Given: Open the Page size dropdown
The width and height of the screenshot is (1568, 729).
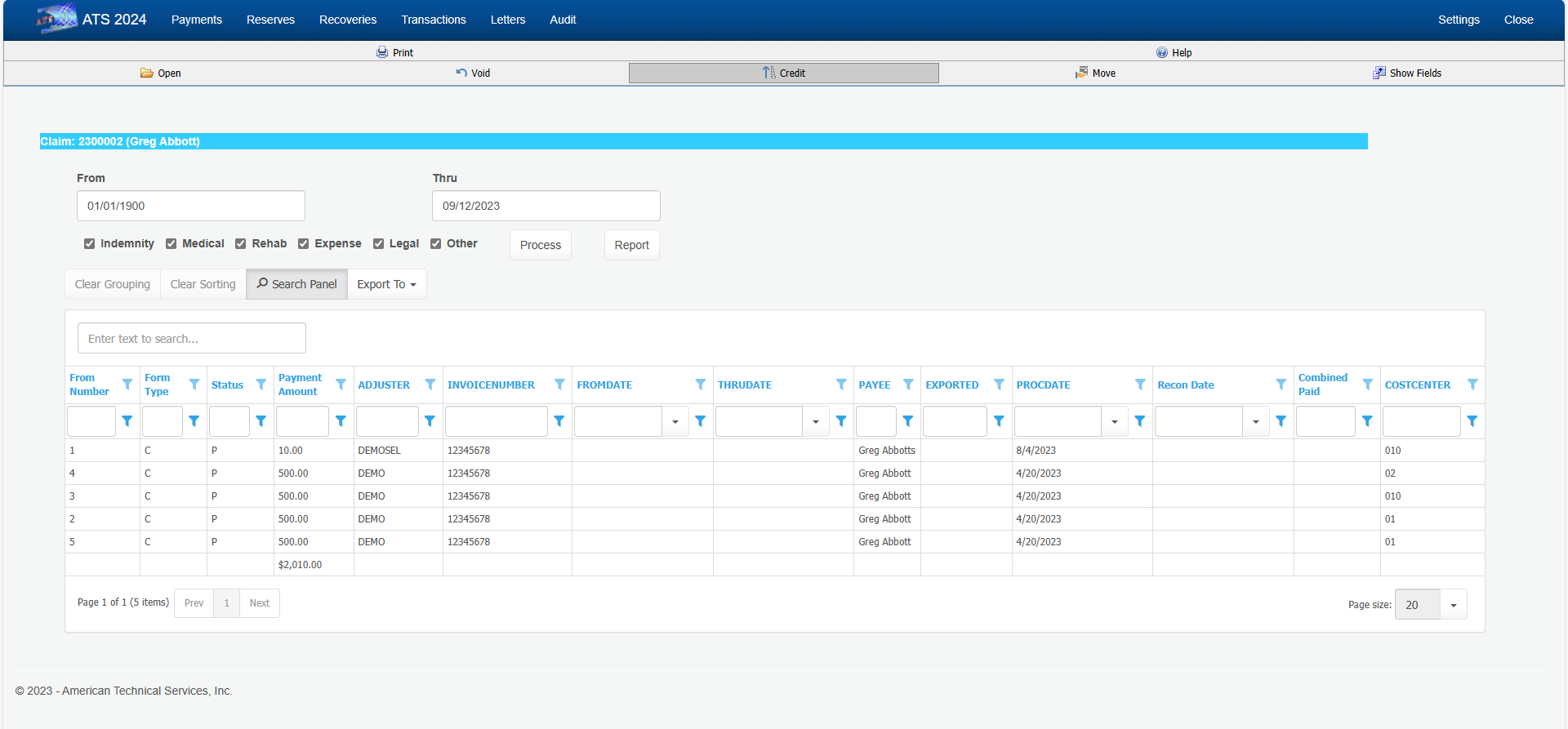Looking at the screenshot, I should 1453,605.
